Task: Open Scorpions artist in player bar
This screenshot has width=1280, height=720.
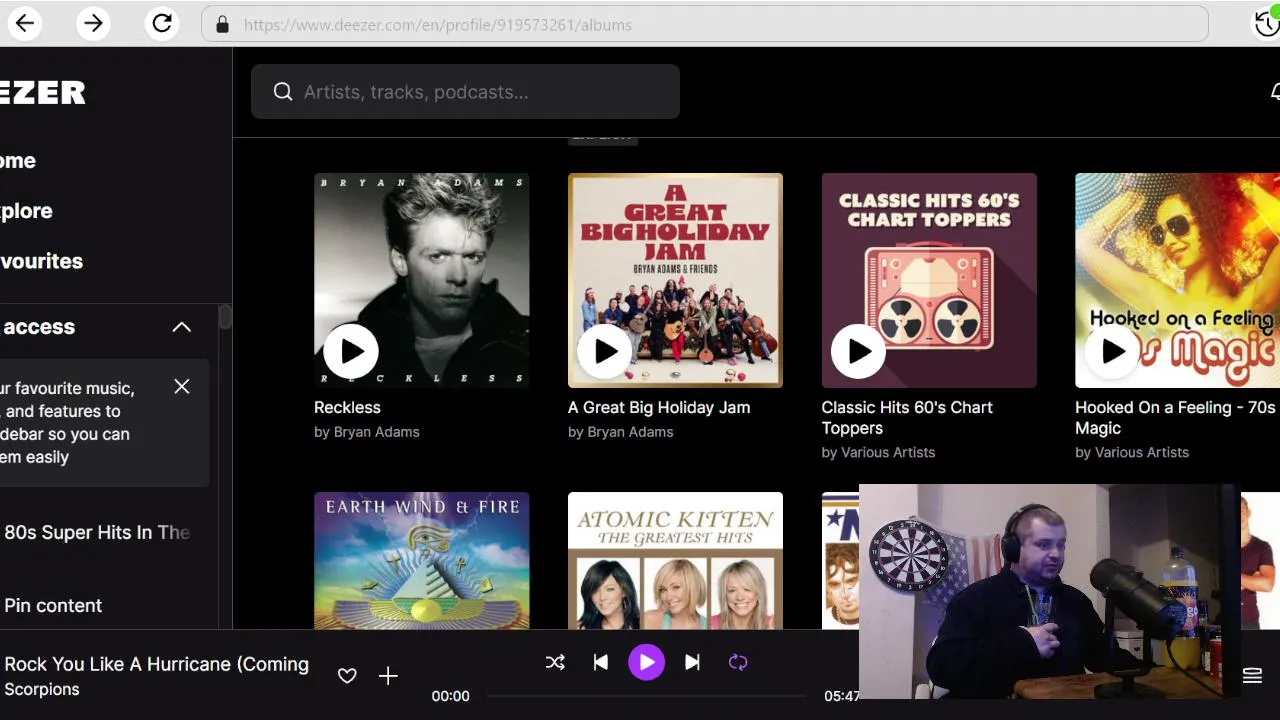Action: coord(42,689)
